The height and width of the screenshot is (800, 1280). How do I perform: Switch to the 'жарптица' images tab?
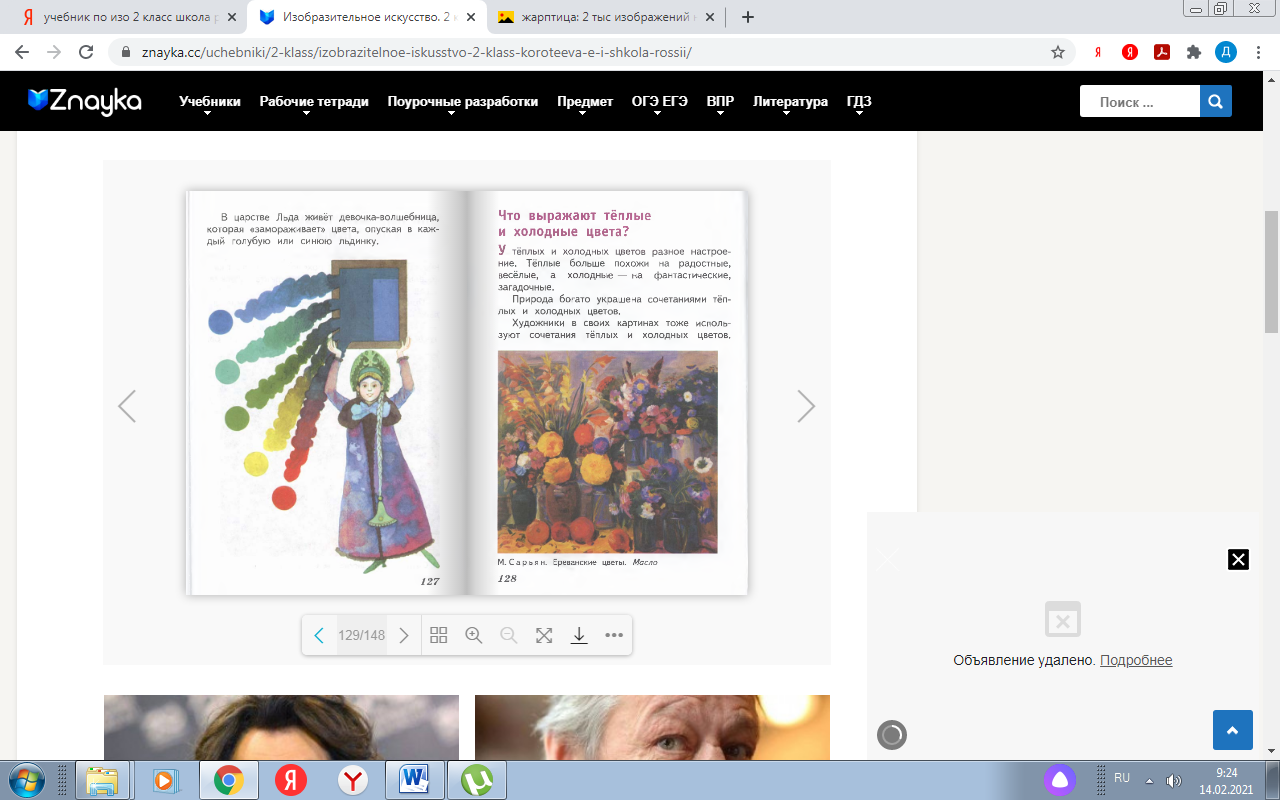click(605, 17)
